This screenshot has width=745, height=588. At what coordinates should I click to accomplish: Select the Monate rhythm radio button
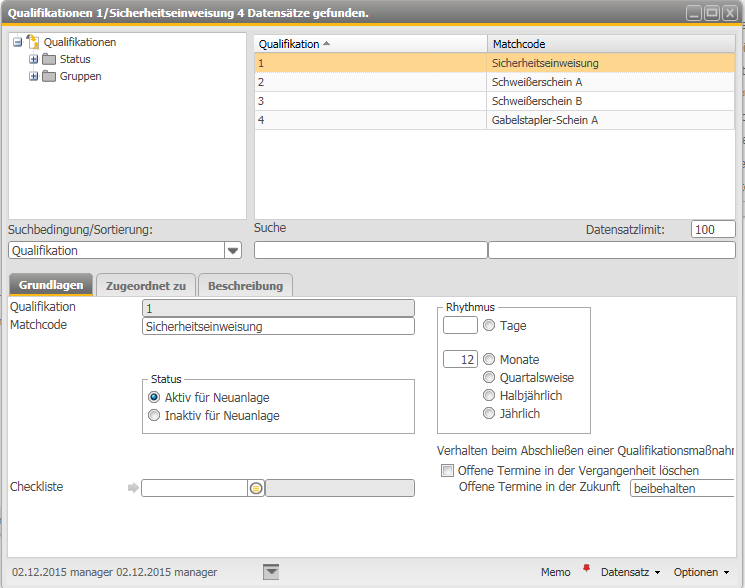(x=489, y=359)
